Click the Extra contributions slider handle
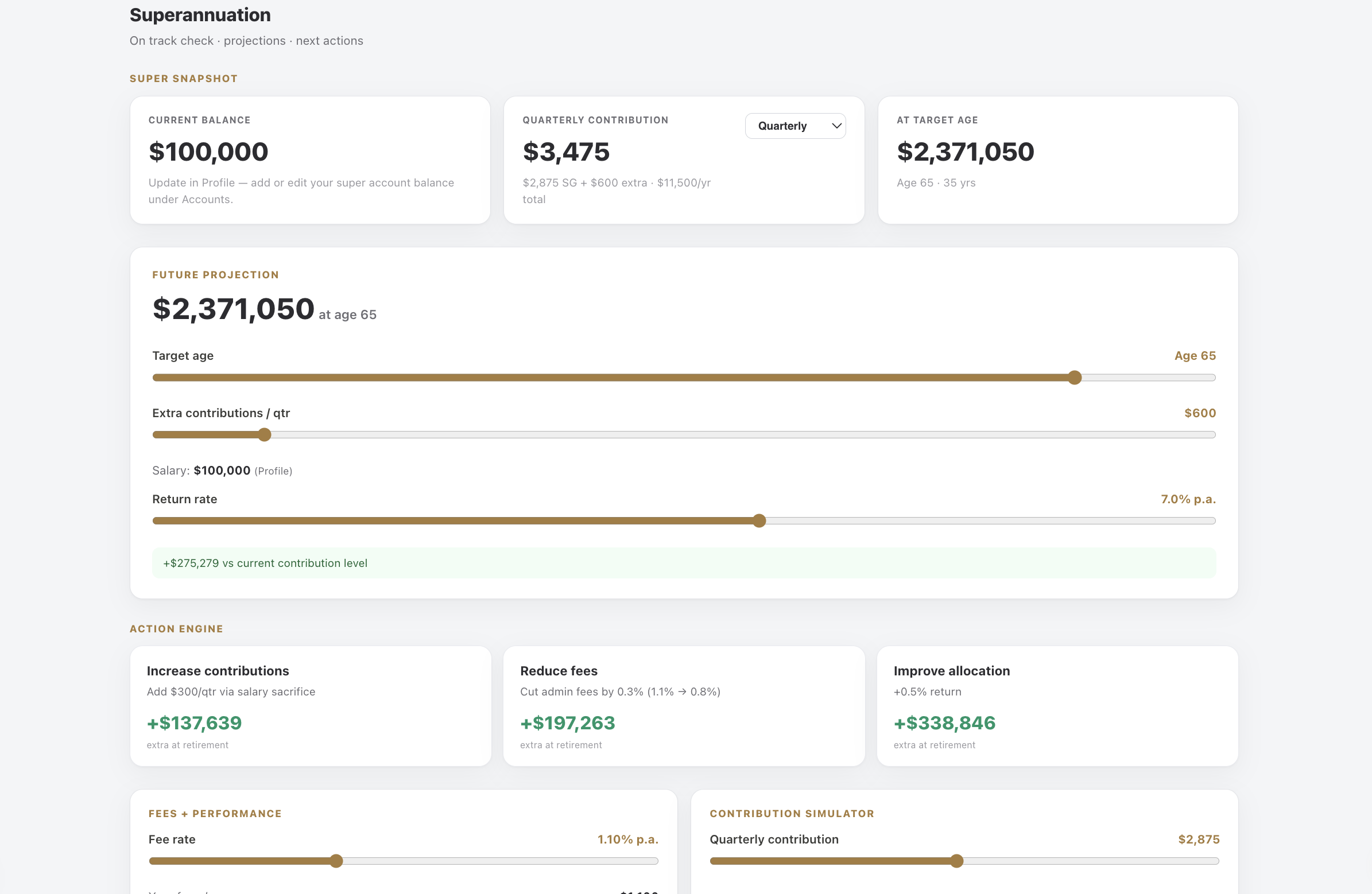Viewport: 1372px width, 894px height. click(x=264, y=434)
